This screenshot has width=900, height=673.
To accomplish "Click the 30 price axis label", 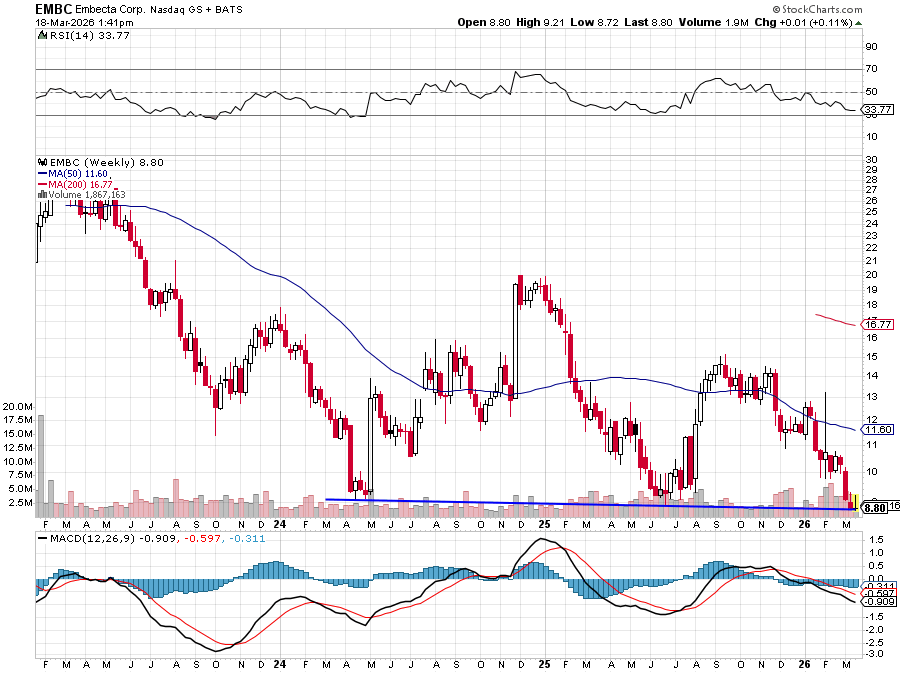I will pyautogui.click(x=871, y=160).
